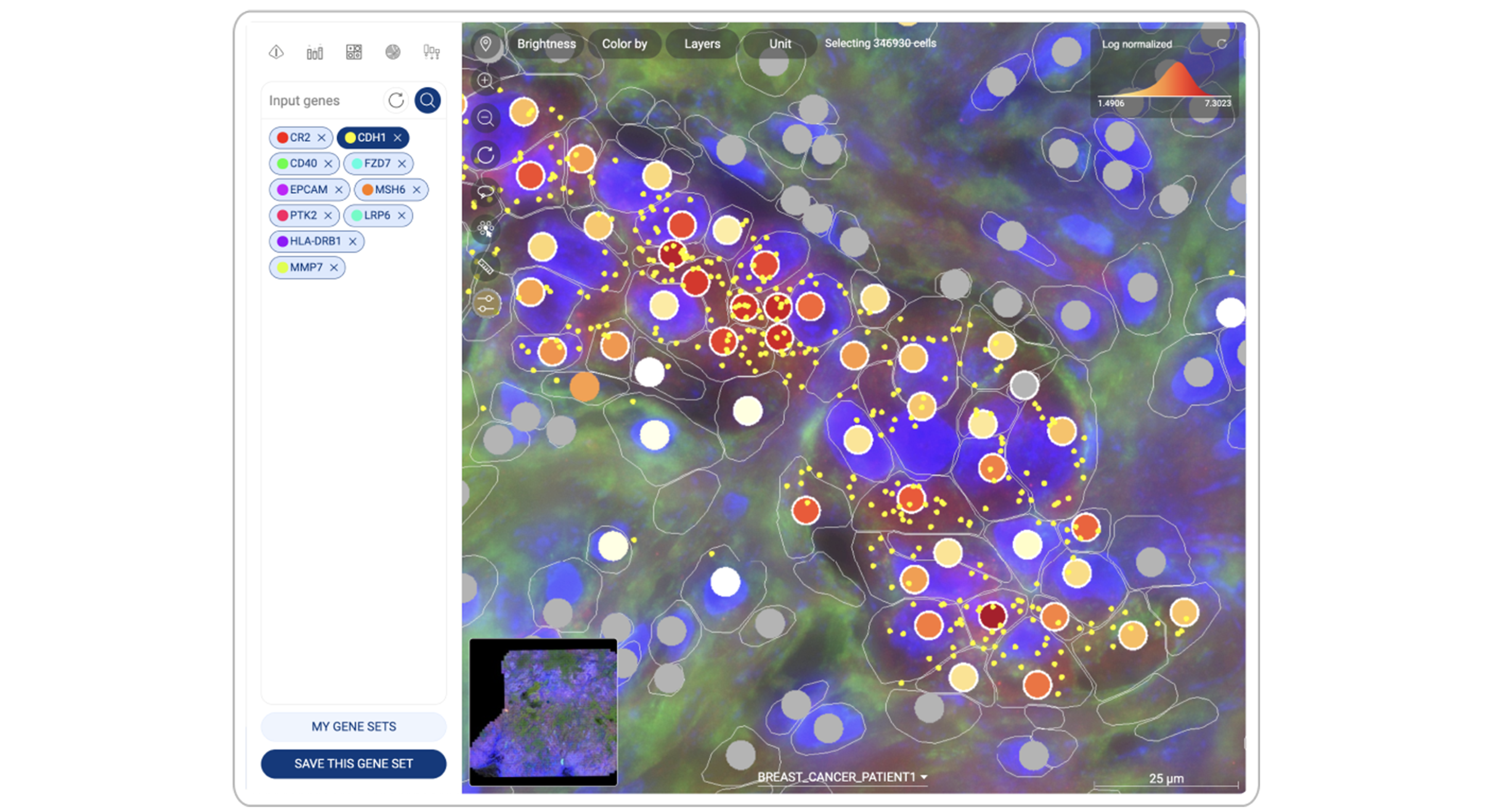Open the pie chart panel icon

tap(393, 53)
